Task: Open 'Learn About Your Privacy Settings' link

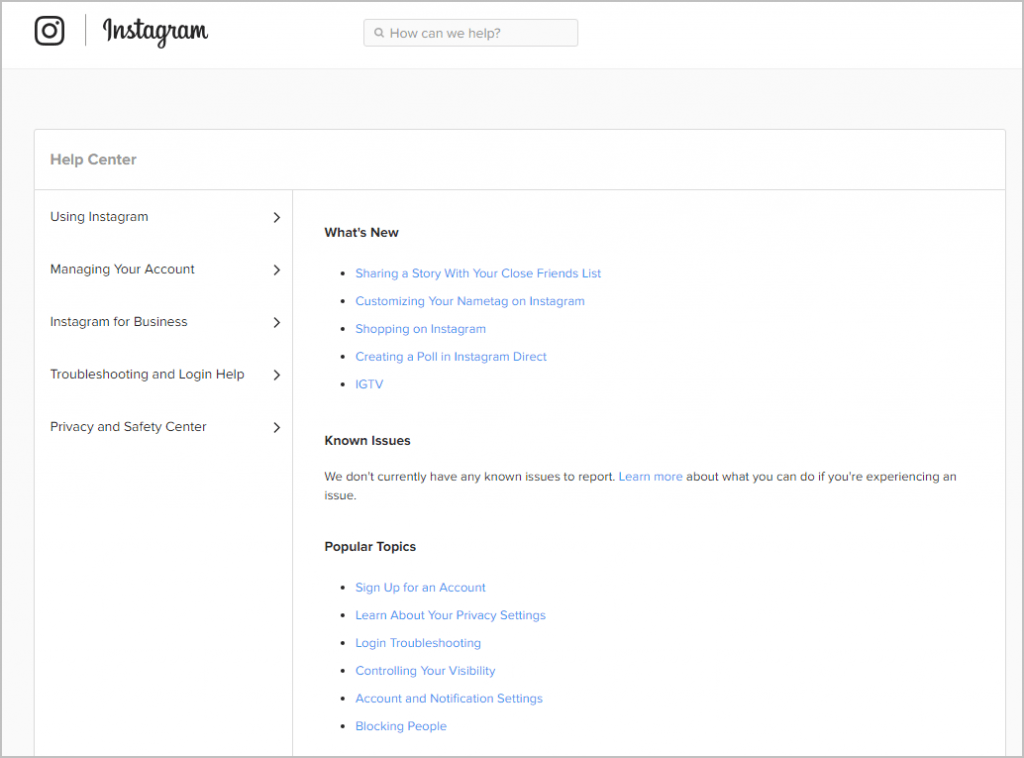Action: [x=451, y=615]
